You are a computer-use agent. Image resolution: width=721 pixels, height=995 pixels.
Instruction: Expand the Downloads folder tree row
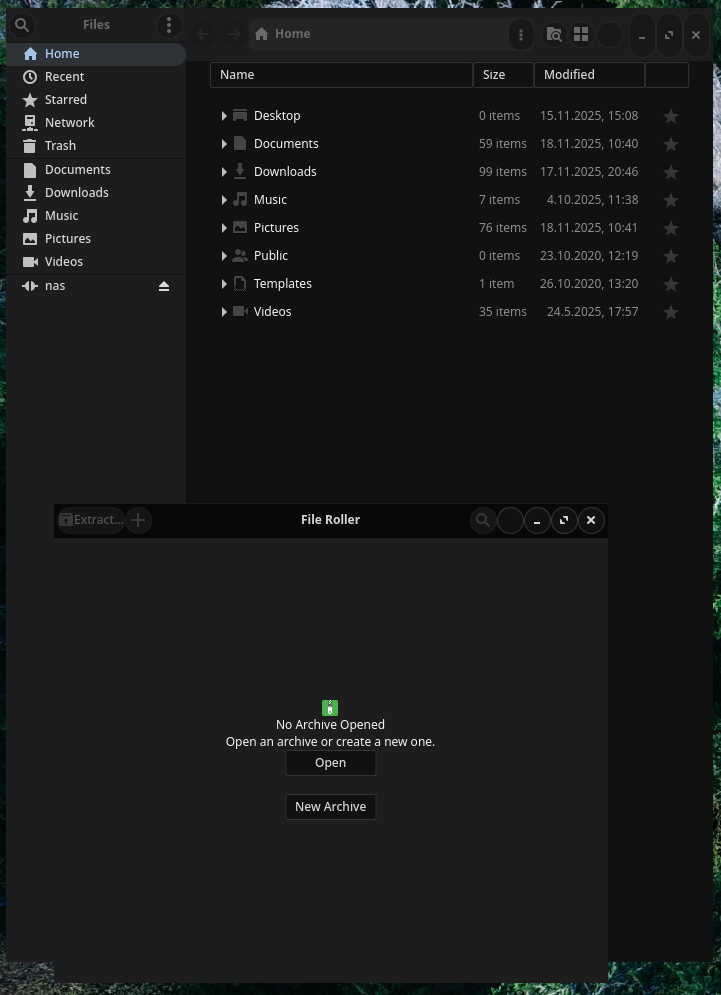click(x=224, y=172)
